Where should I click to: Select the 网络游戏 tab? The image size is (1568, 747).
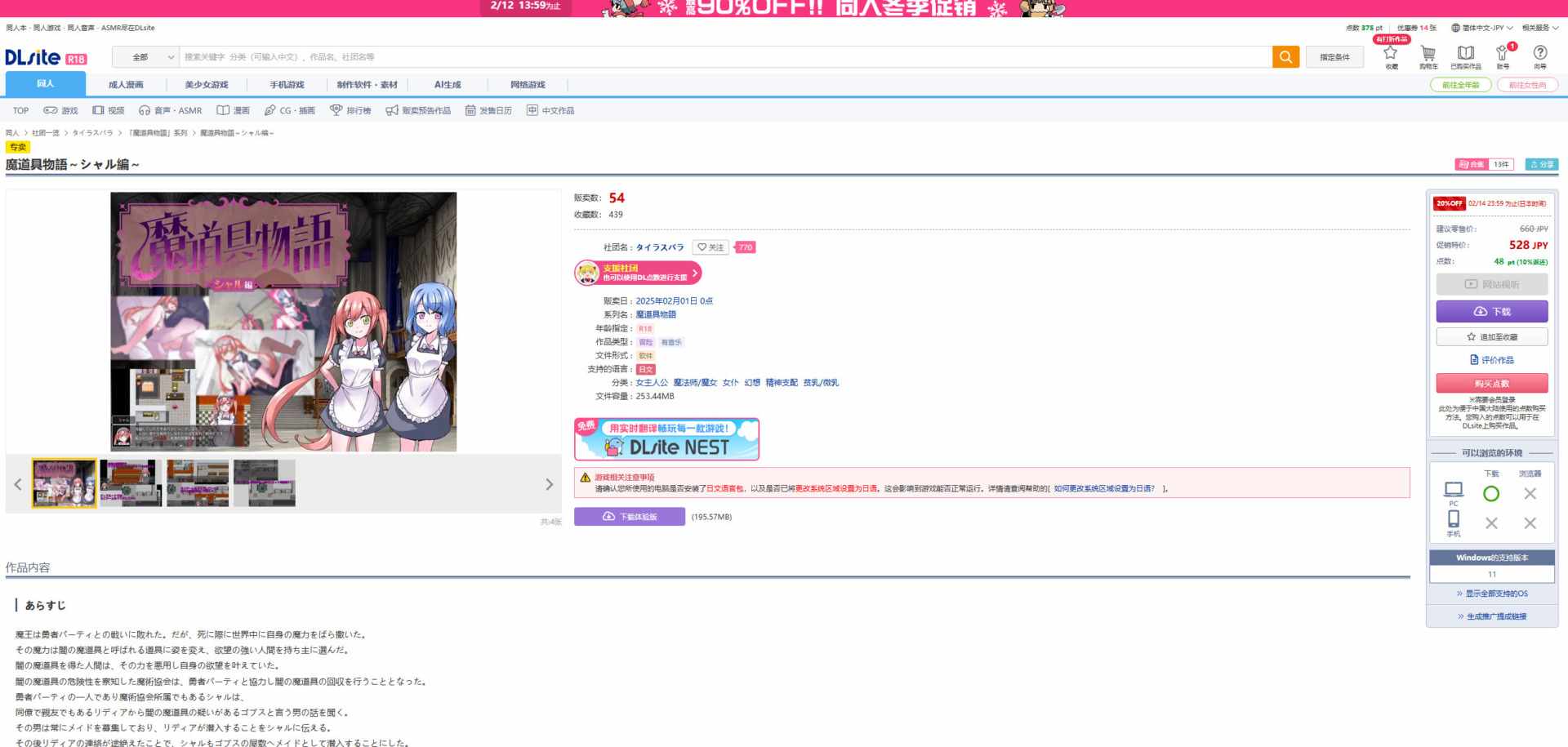point(528,85)
